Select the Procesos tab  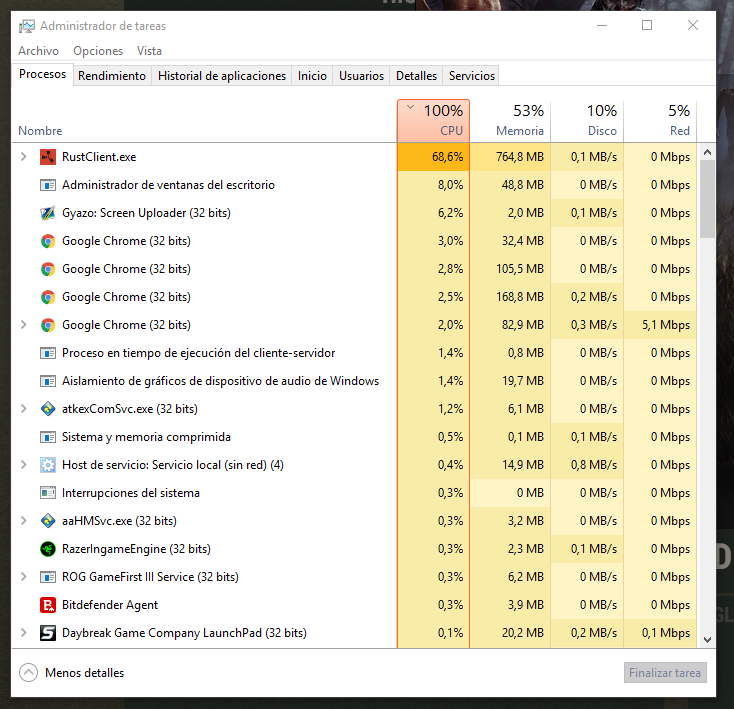(43, 74)
